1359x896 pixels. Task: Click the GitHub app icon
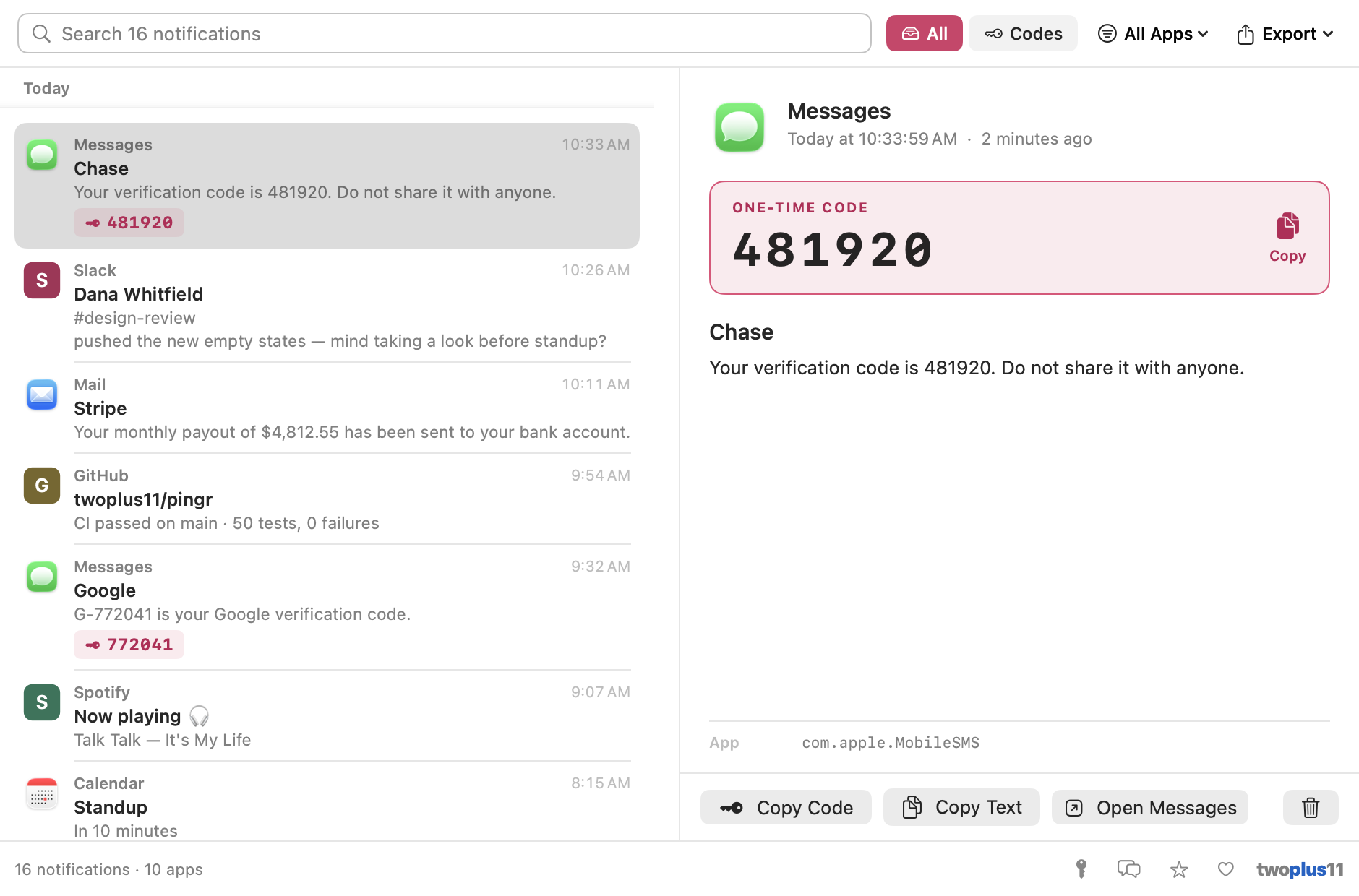42,486
